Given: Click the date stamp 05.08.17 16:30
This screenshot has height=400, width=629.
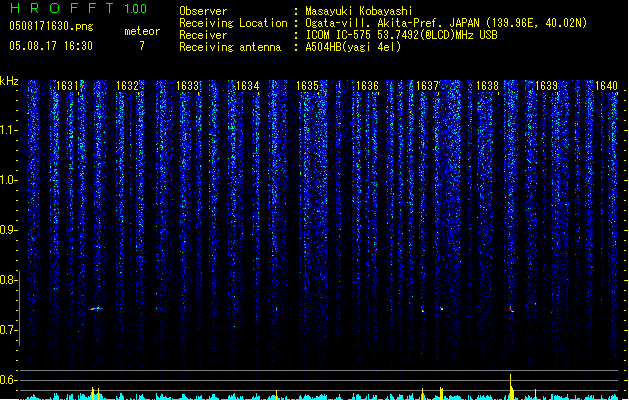Looking at the screenshot, I should (x=51, y=46).
